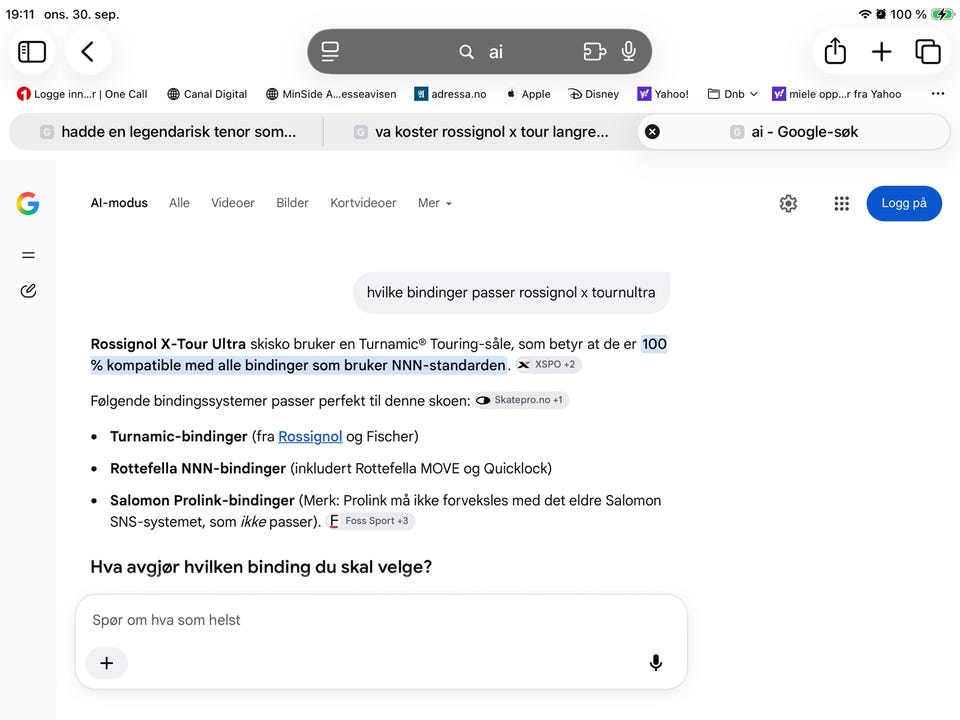This screenshot has height=720, width=960.
Task: Show the tab overview
Action: (928, 51)
